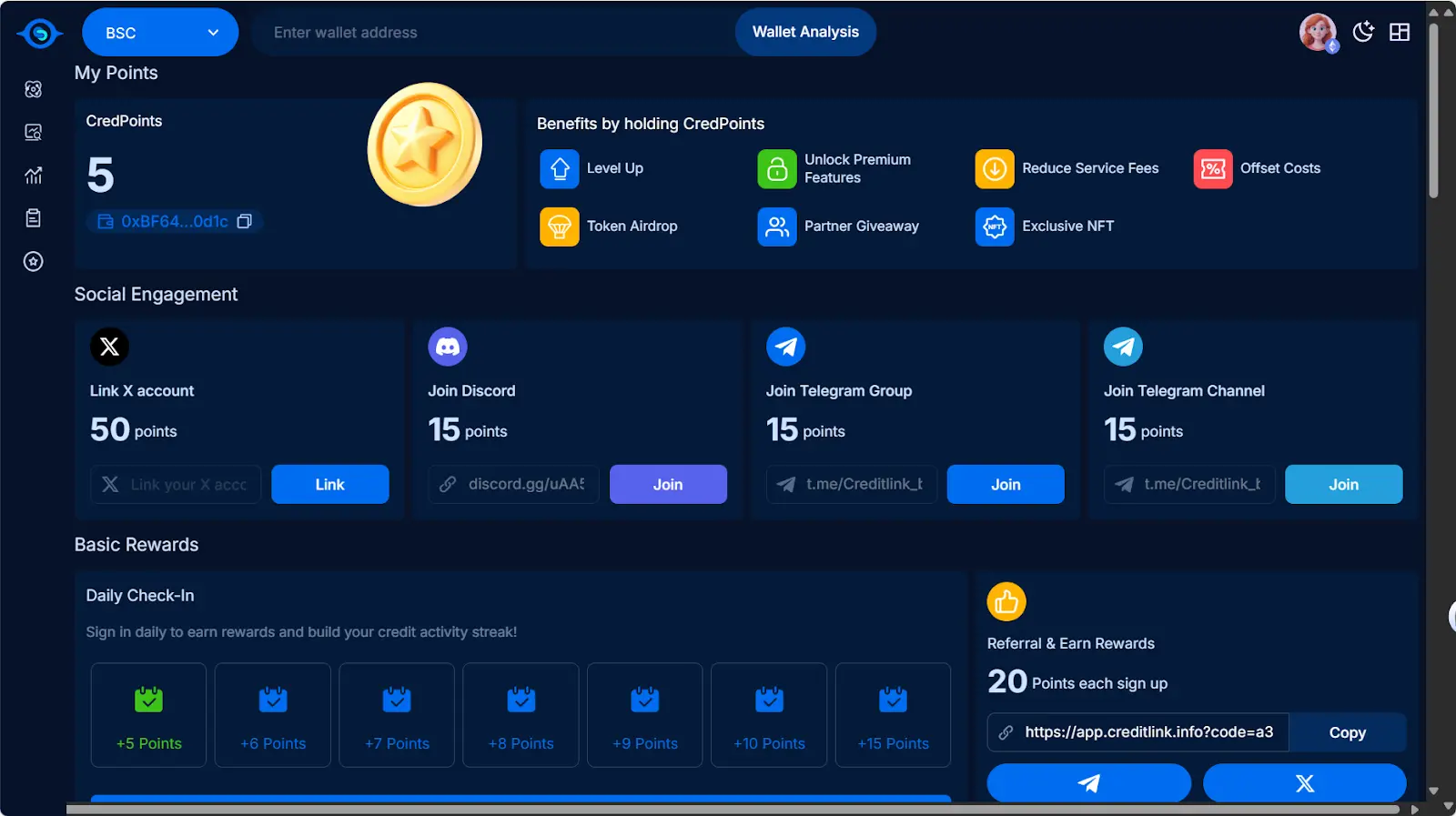Open the grid layout icon at top right
This screenshot has width=1456, height=816.
point(1400,32)
